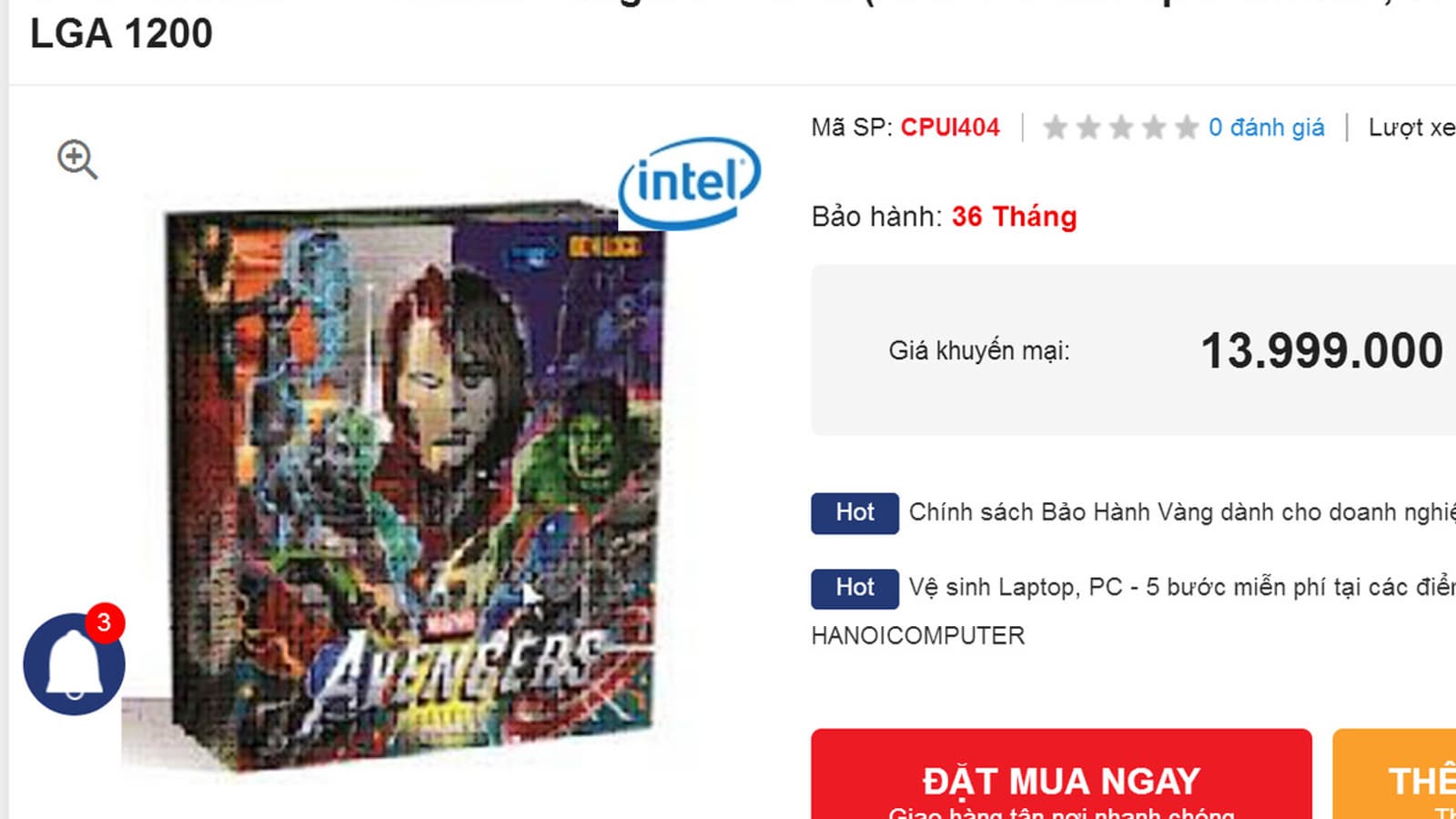Select the third rating star
The image size is (1456, 819).
(x=1121, y=127)
